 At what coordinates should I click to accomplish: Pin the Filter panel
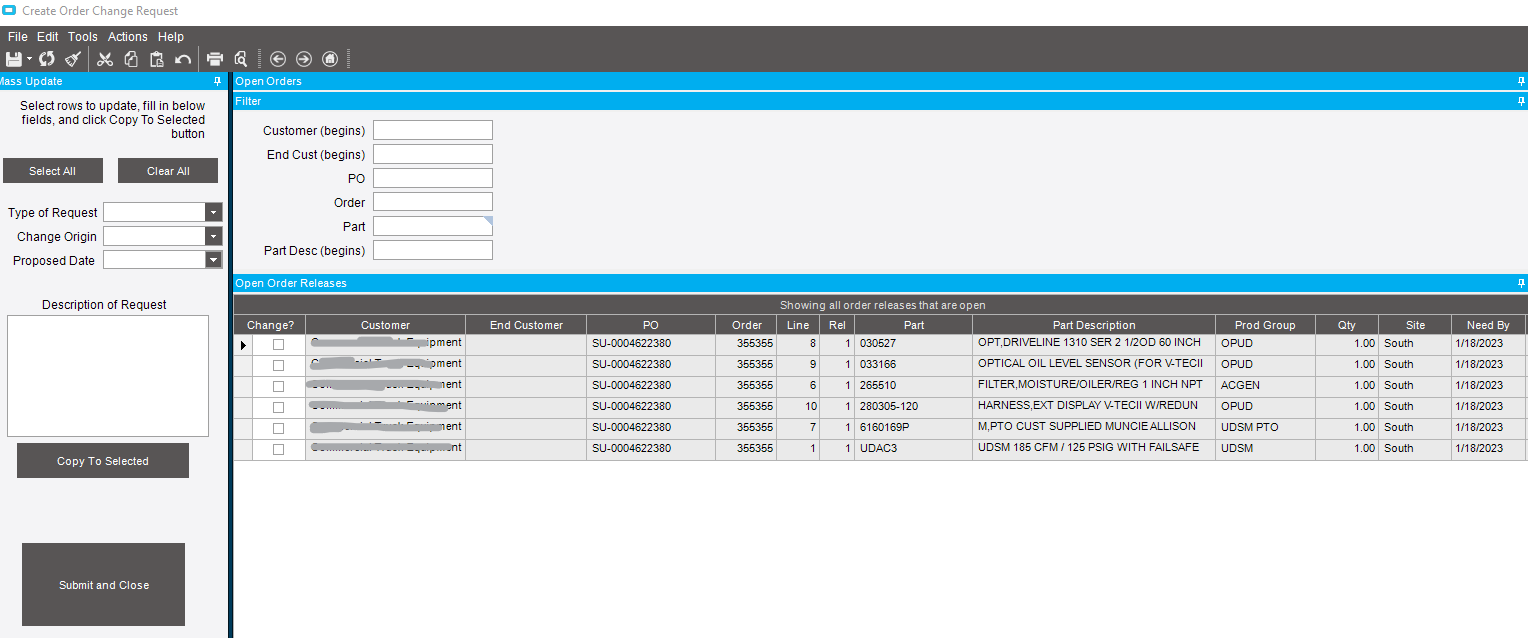coord(1521,101)
